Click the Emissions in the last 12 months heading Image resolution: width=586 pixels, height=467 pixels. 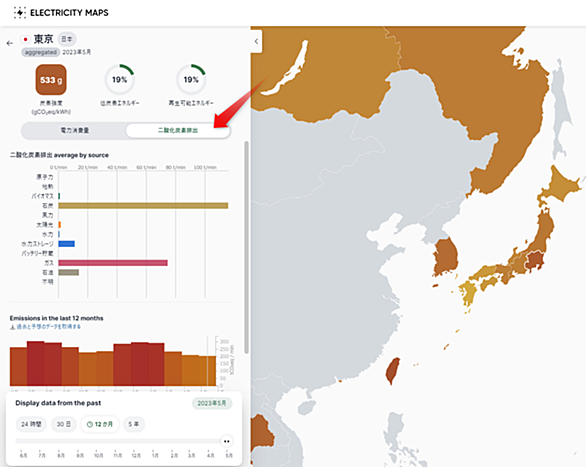tap(56, 318)
